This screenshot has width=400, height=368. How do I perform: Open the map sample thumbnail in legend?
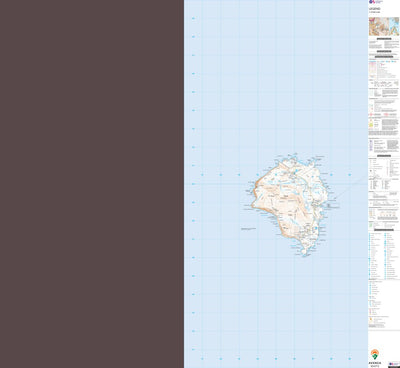[384, 26]
